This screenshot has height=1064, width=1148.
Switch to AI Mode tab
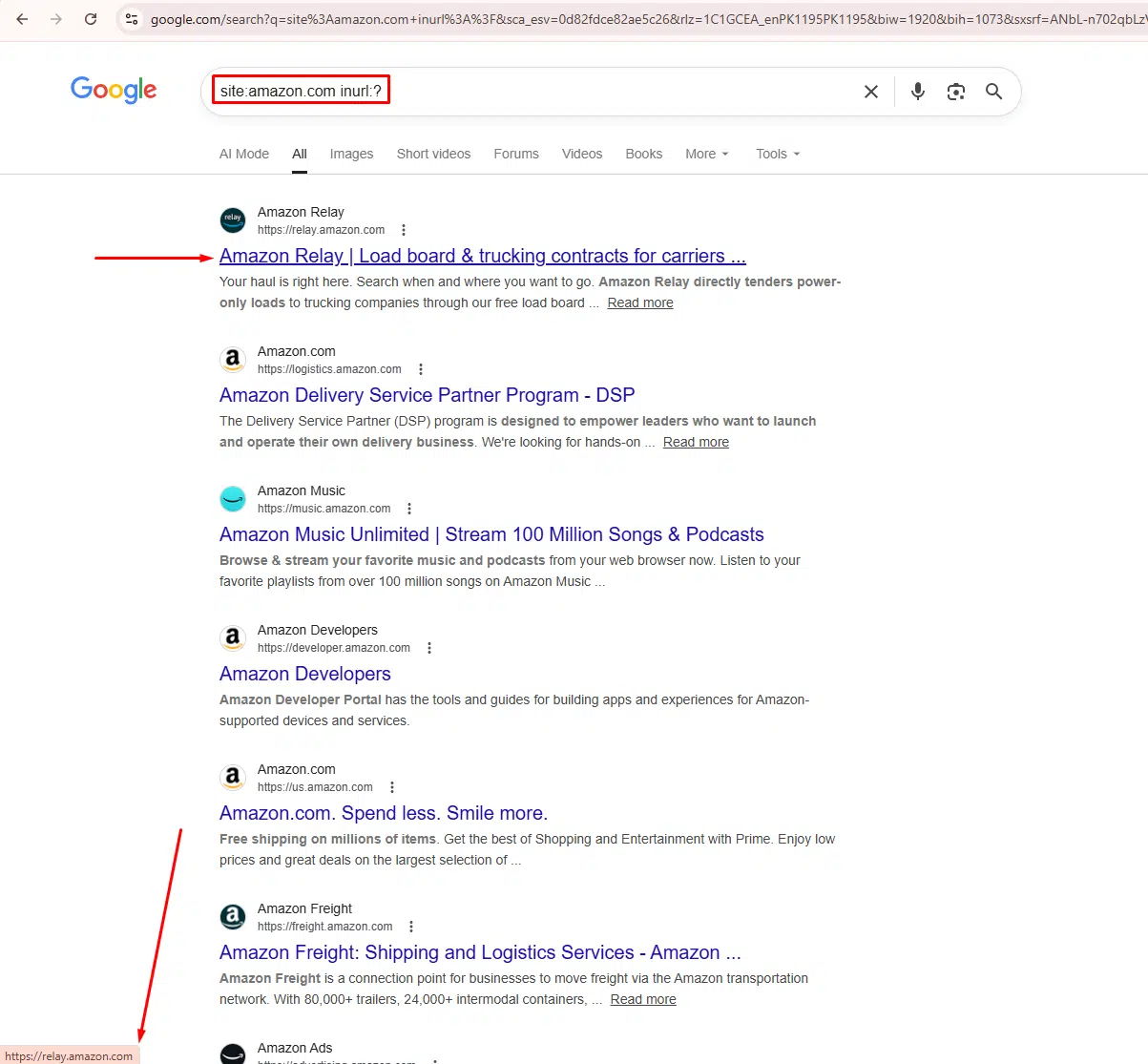[x=244, y=154]
